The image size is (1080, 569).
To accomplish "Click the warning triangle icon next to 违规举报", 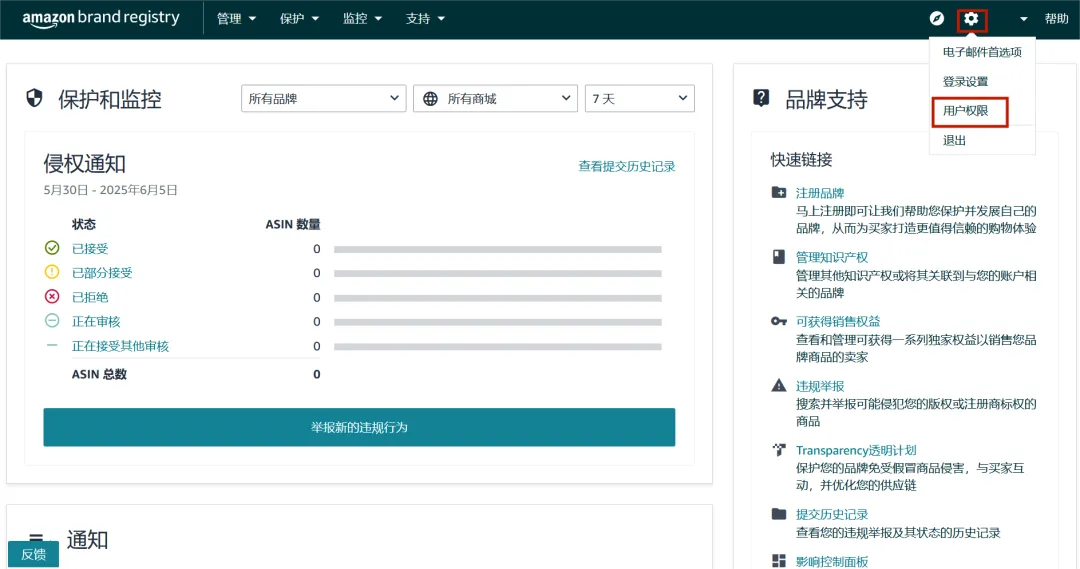I will point(779,386).
